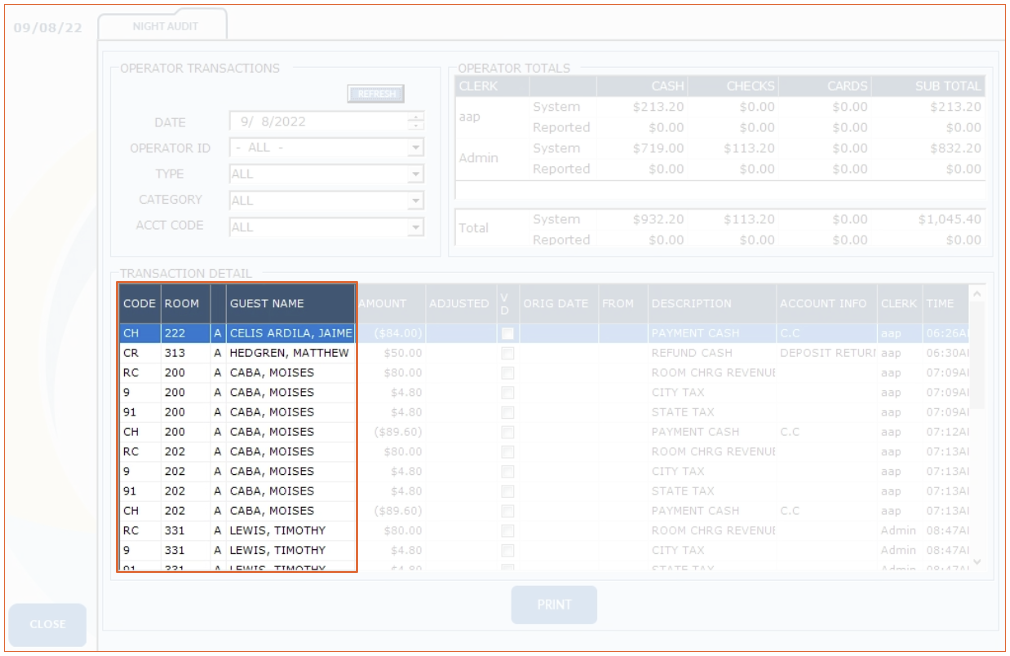
Task: Click the DATE input field
Action: tap(317, 122)
